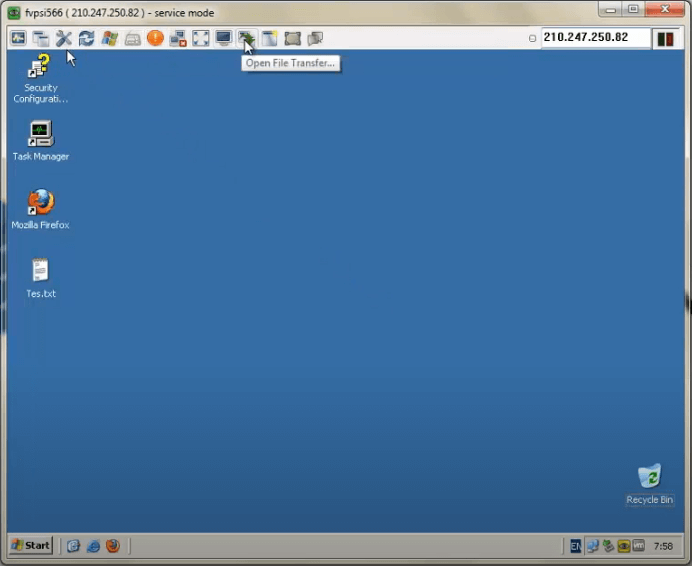Image resolution: width=692 pixels, height=566 pixels.
Task: Click the "Open File Transfer..." tooltip text
Action: [x=290, y=63]
